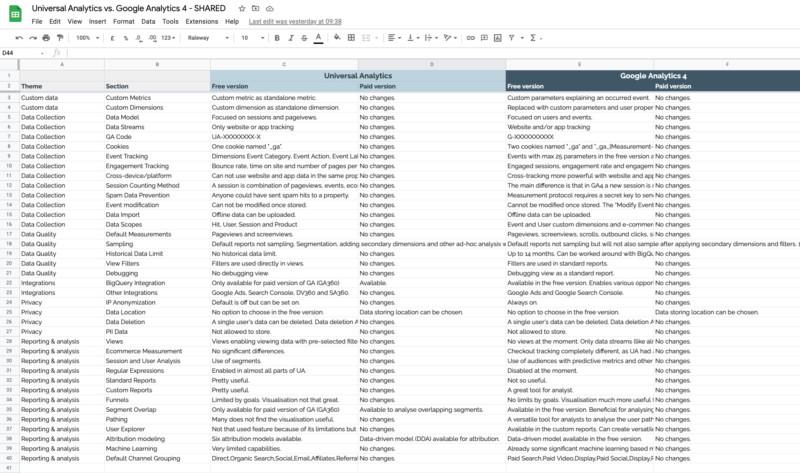Open the Format menu
Screen dimensions: 800x473
pyautogui.click(x=123, y=21)
